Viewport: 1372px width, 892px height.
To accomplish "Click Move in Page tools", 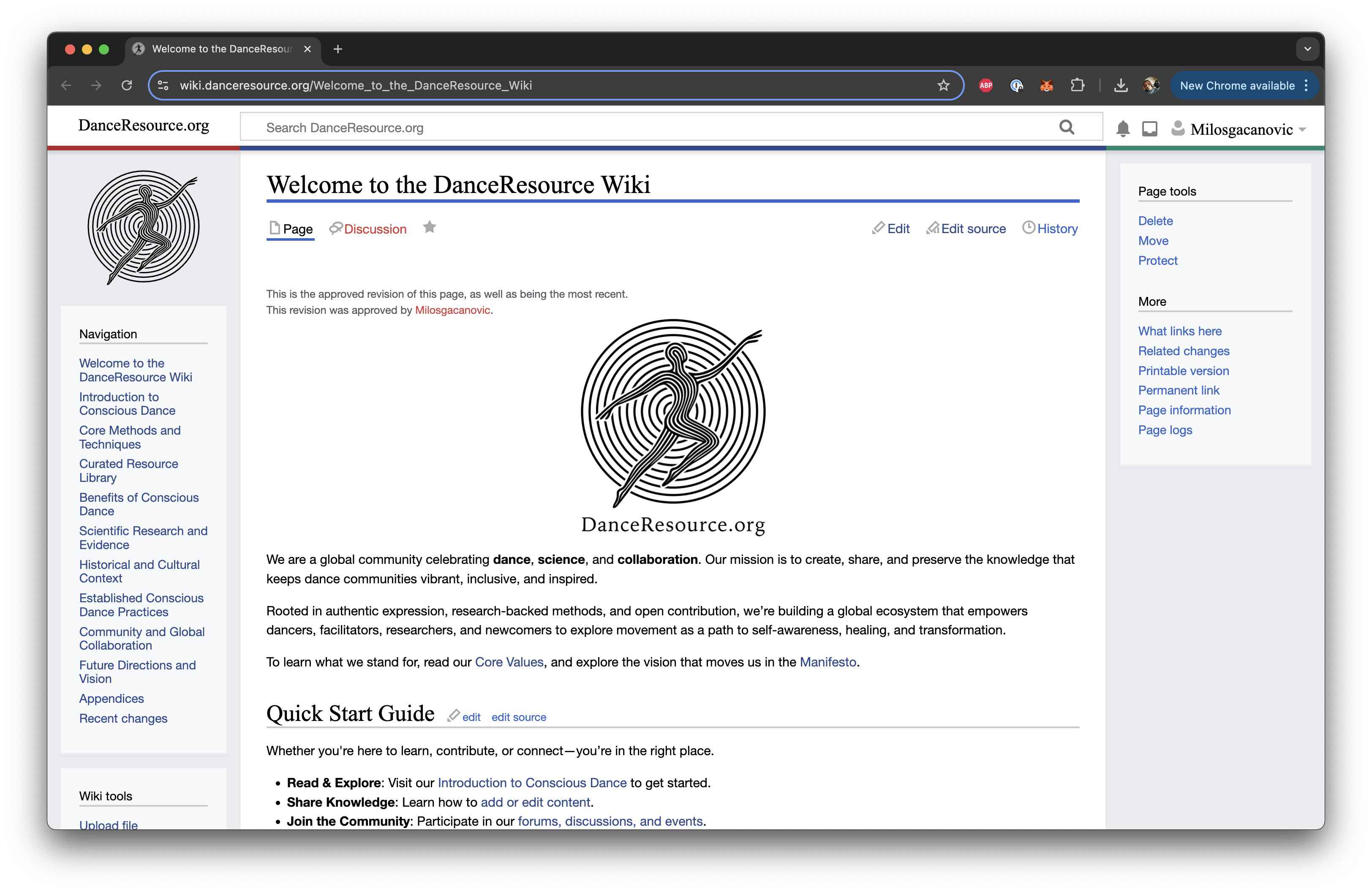I will coord(1153,240).
